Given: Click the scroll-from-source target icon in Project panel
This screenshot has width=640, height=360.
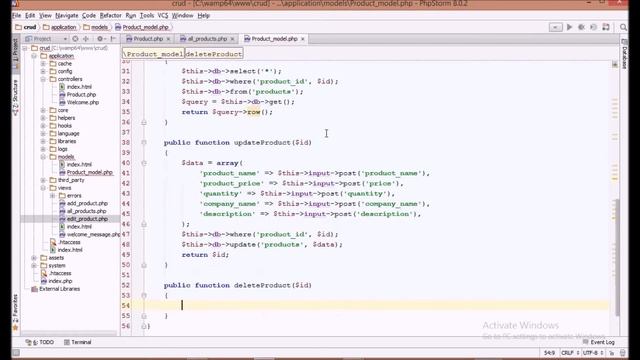Looking at the screenshot, I should click(75, 39).
